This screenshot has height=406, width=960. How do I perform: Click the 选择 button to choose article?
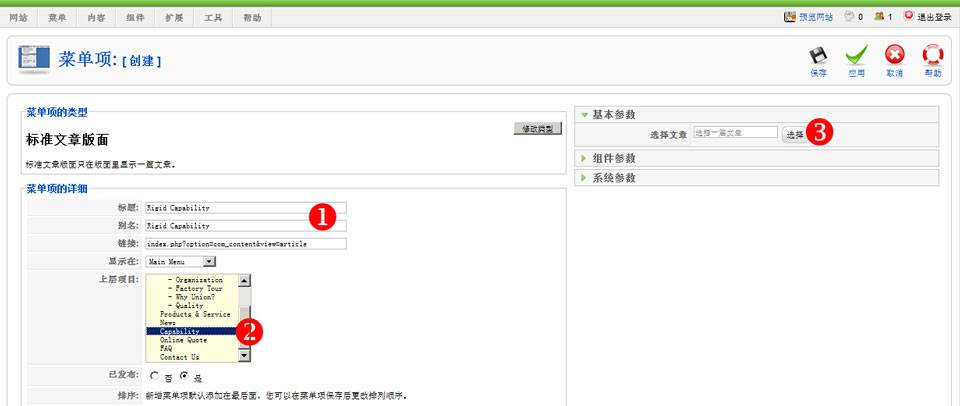pos(794,134)
